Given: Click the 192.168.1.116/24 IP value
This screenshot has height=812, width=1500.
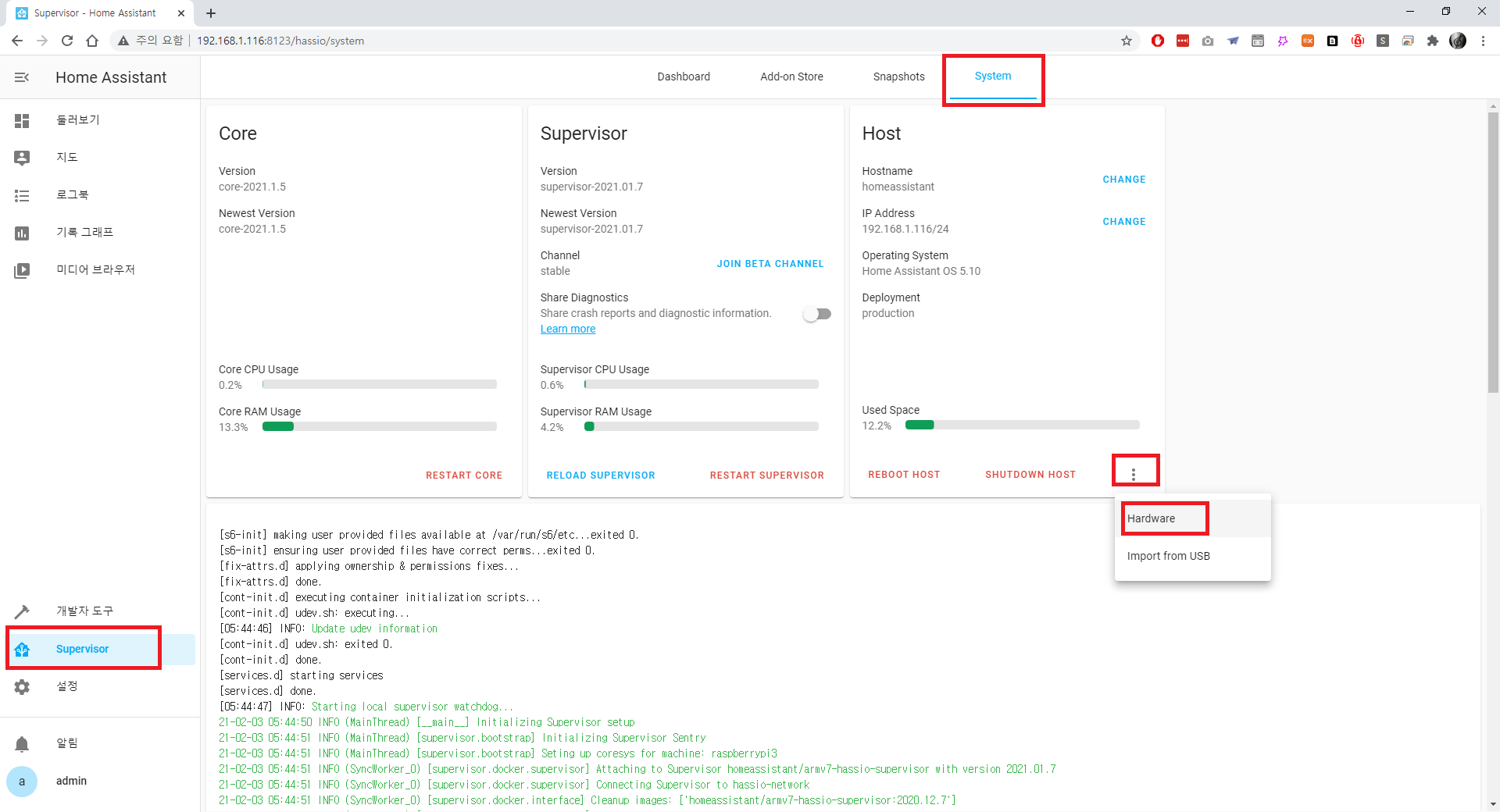Looking at the screenshot, I should 905,229.
